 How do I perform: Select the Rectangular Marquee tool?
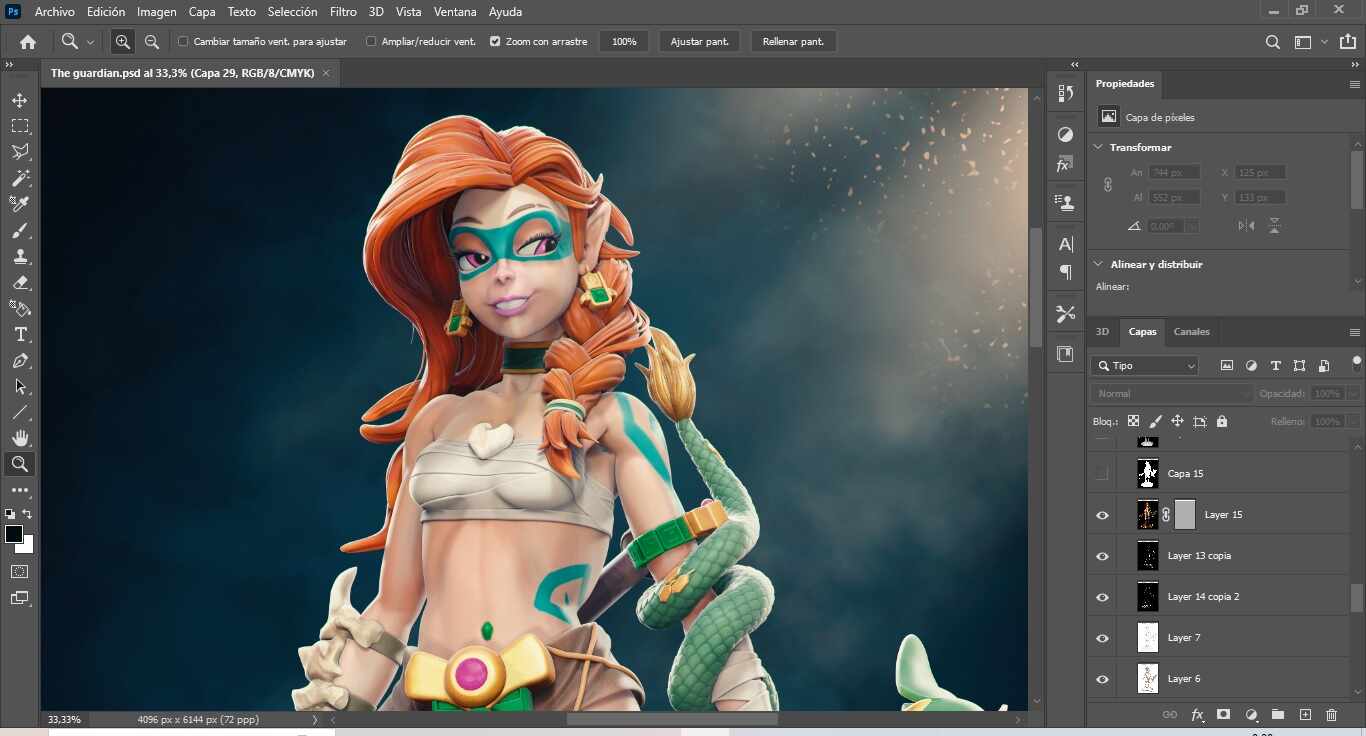(20, 127)
